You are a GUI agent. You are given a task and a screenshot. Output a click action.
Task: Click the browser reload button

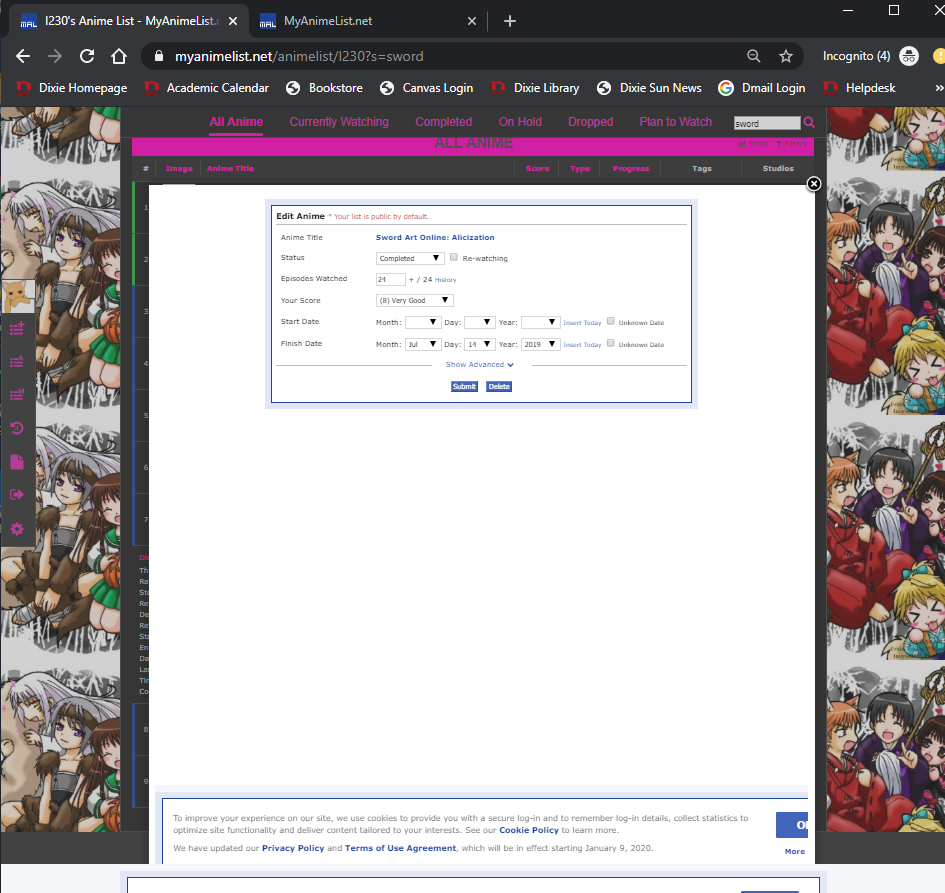point(87,56)
